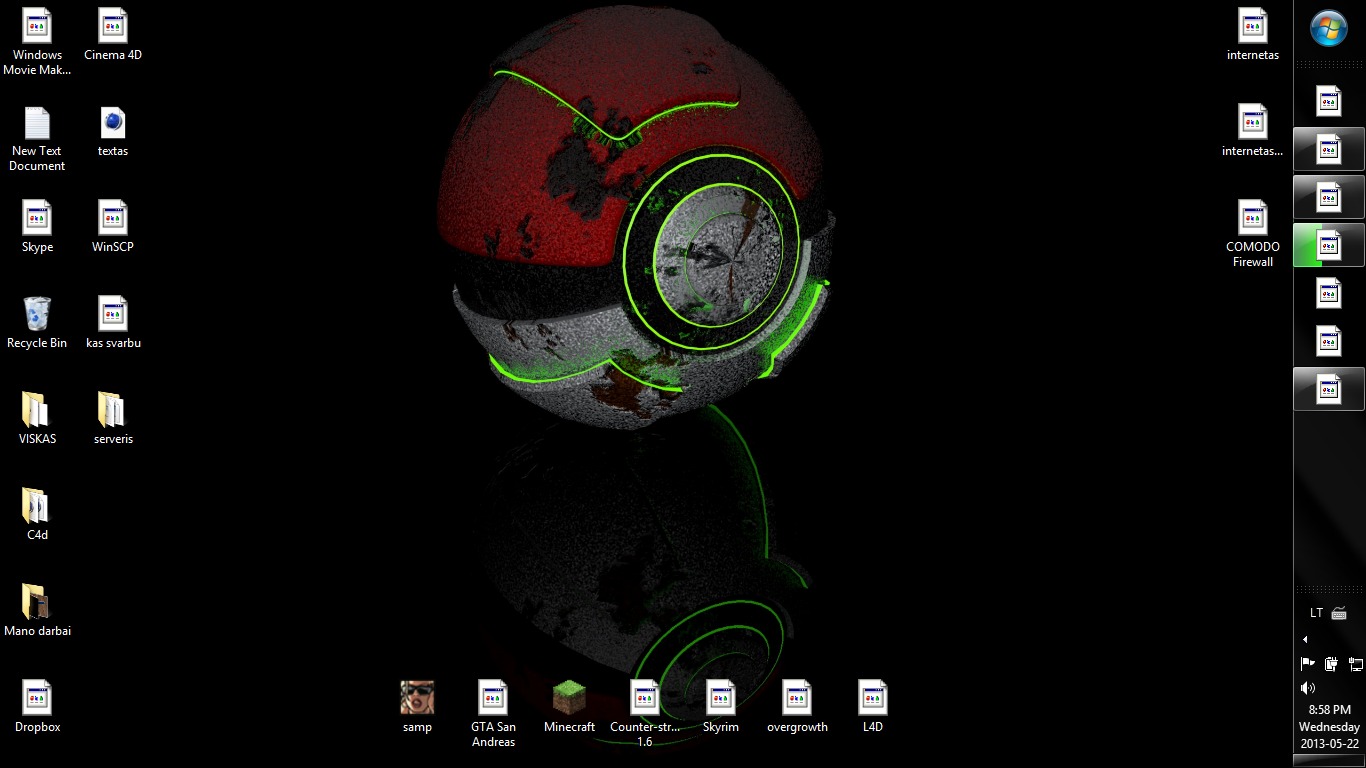Image resolution: width=1366 pixels, height=768 pixels.
Task: Select the Counter-strike 1.6 shortcut
Action: [x=645, y=714]
